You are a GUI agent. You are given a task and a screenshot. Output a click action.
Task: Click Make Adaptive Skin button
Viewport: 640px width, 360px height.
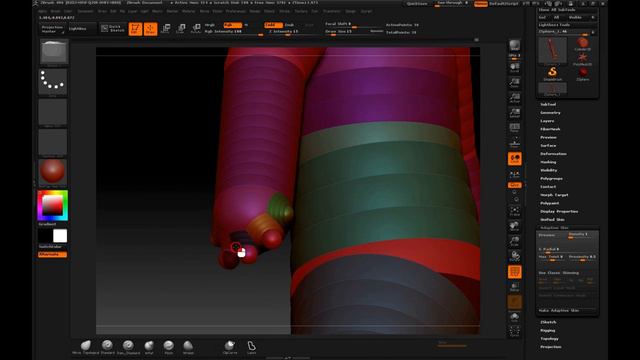560,311
